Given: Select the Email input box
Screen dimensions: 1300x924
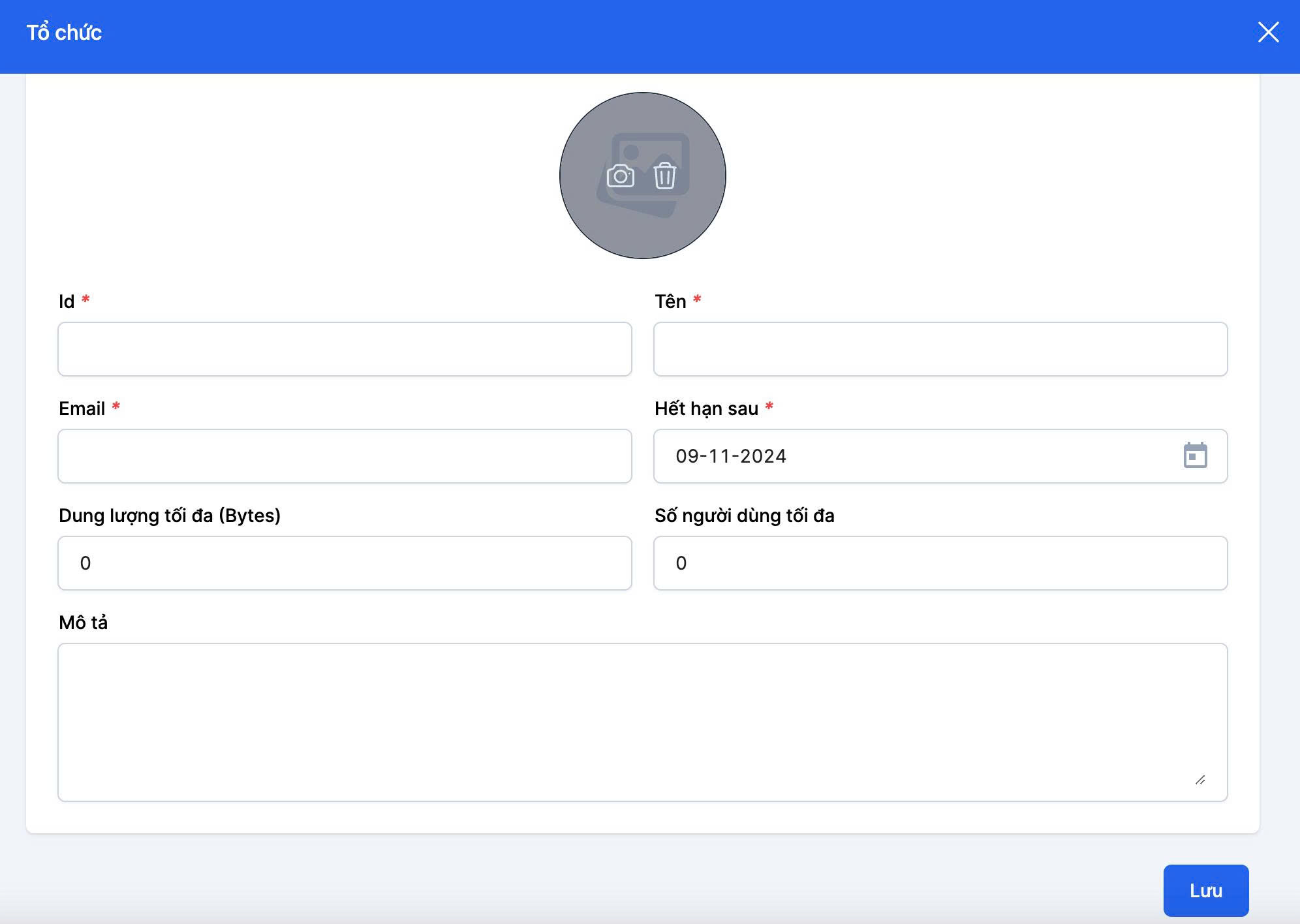Looking at the screenshot, I should click(x=345, y=456).
